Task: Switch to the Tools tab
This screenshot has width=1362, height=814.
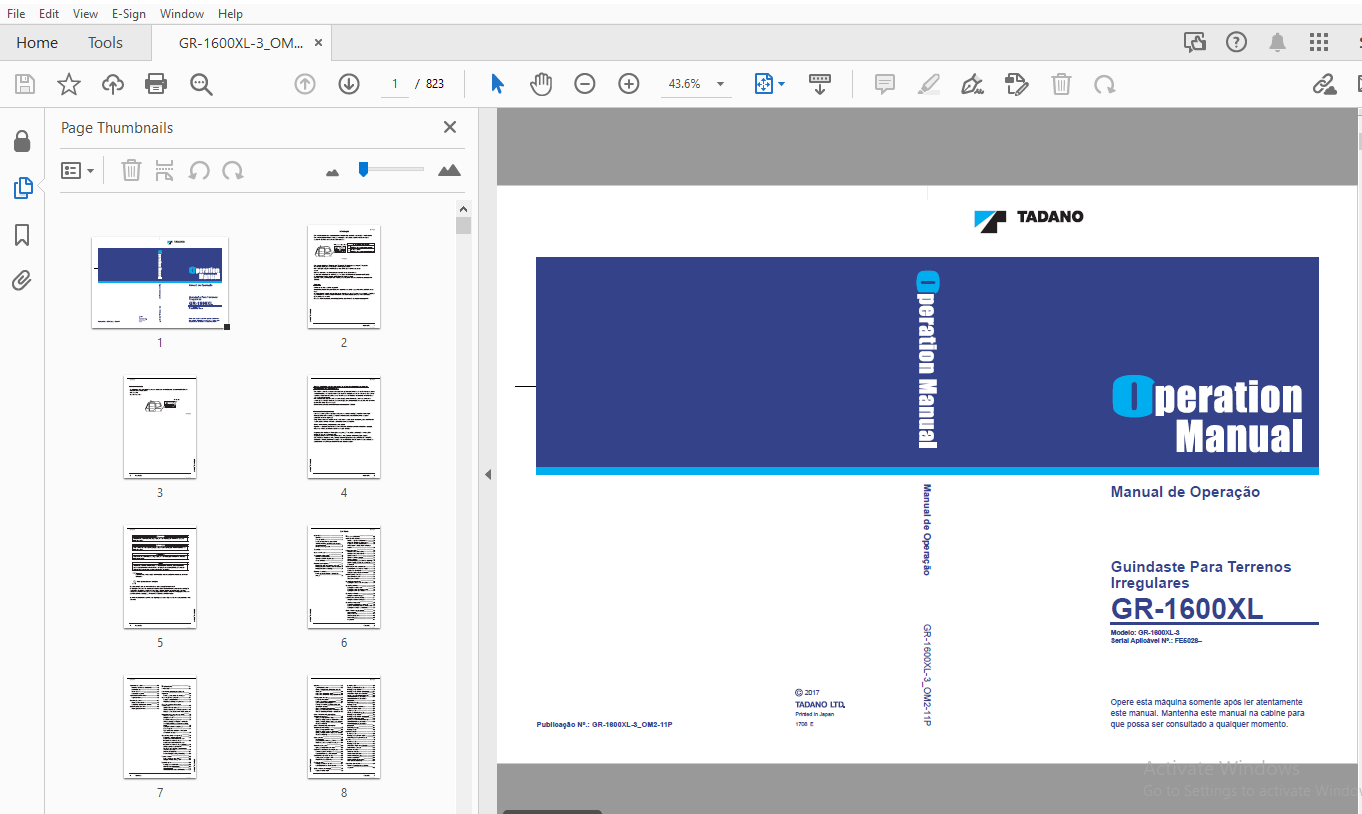Action: click(105, 43)
